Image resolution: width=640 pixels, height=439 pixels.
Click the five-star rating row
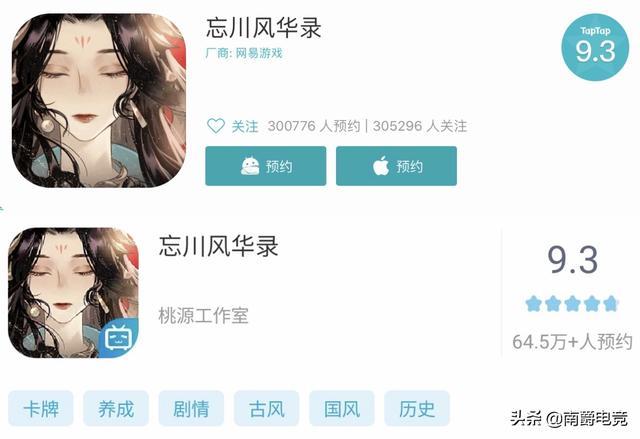pyautogui.click(x=572, y=304)
